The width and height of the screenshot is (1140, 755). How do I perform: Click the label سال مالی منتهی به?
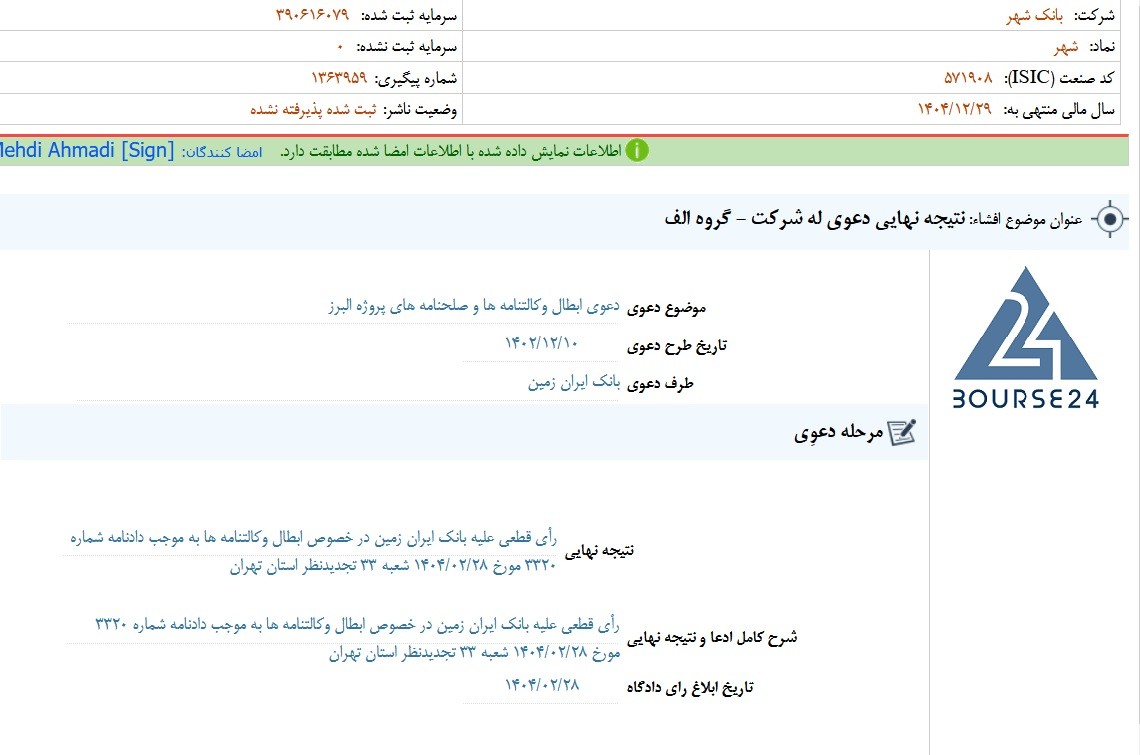point(1059,110)
